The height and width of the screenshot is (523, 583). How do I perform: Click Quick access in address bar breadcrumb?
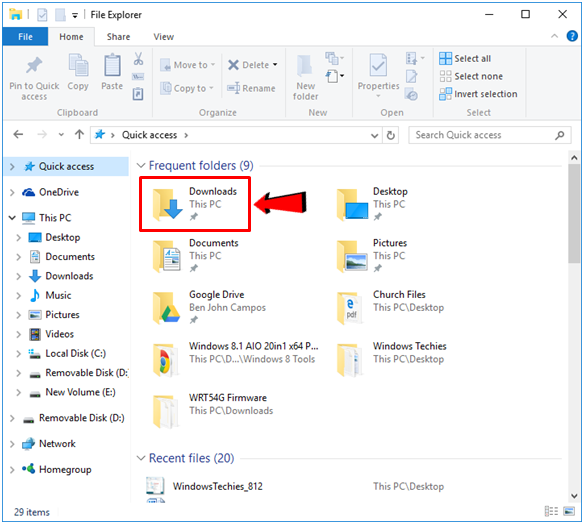pos(149,135)
